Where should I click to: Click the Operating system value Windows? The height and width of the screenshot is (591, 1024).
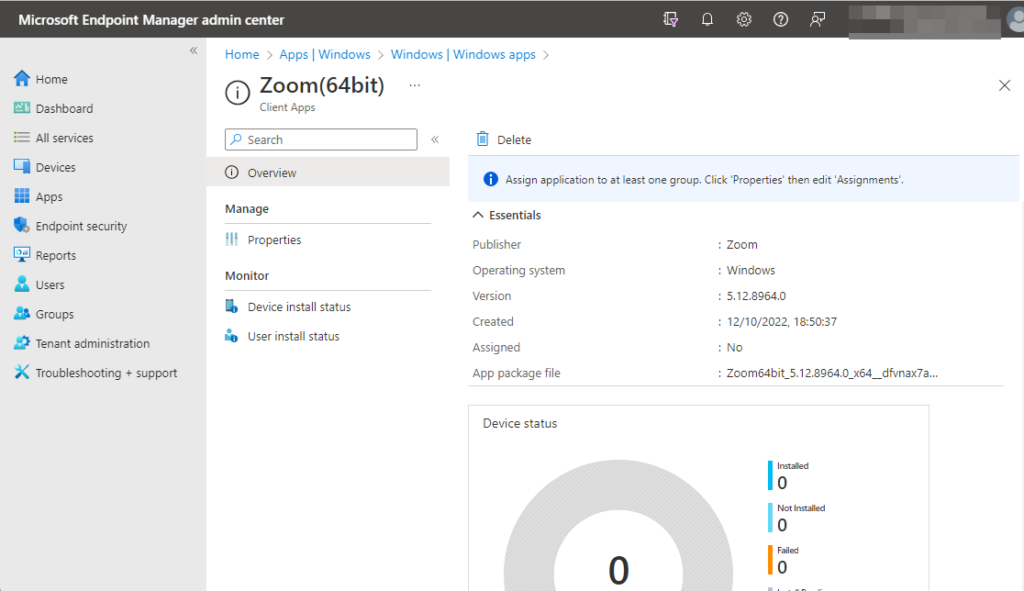tap(751, 270)
